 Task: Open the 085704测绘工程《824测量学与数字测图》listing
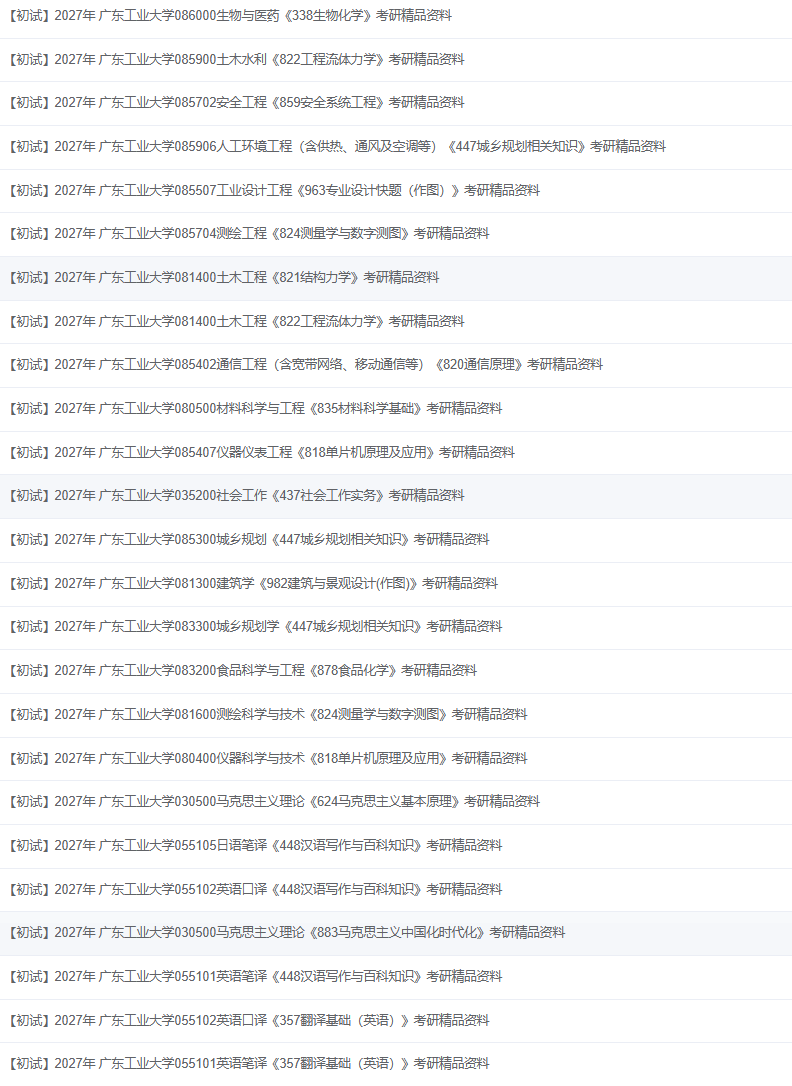pos(249,233)
